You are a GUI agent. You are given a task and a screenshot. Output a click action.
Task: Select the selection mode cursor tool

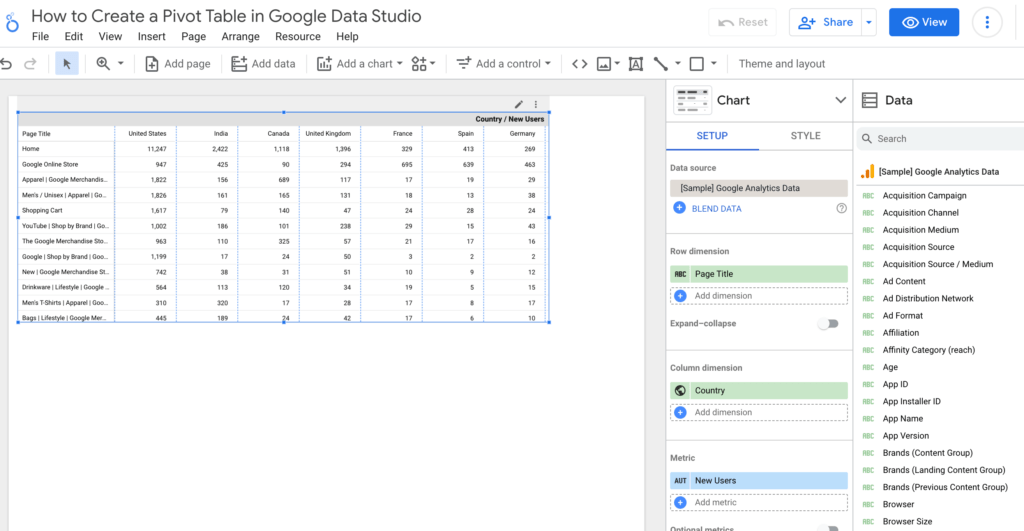[67, 64]
